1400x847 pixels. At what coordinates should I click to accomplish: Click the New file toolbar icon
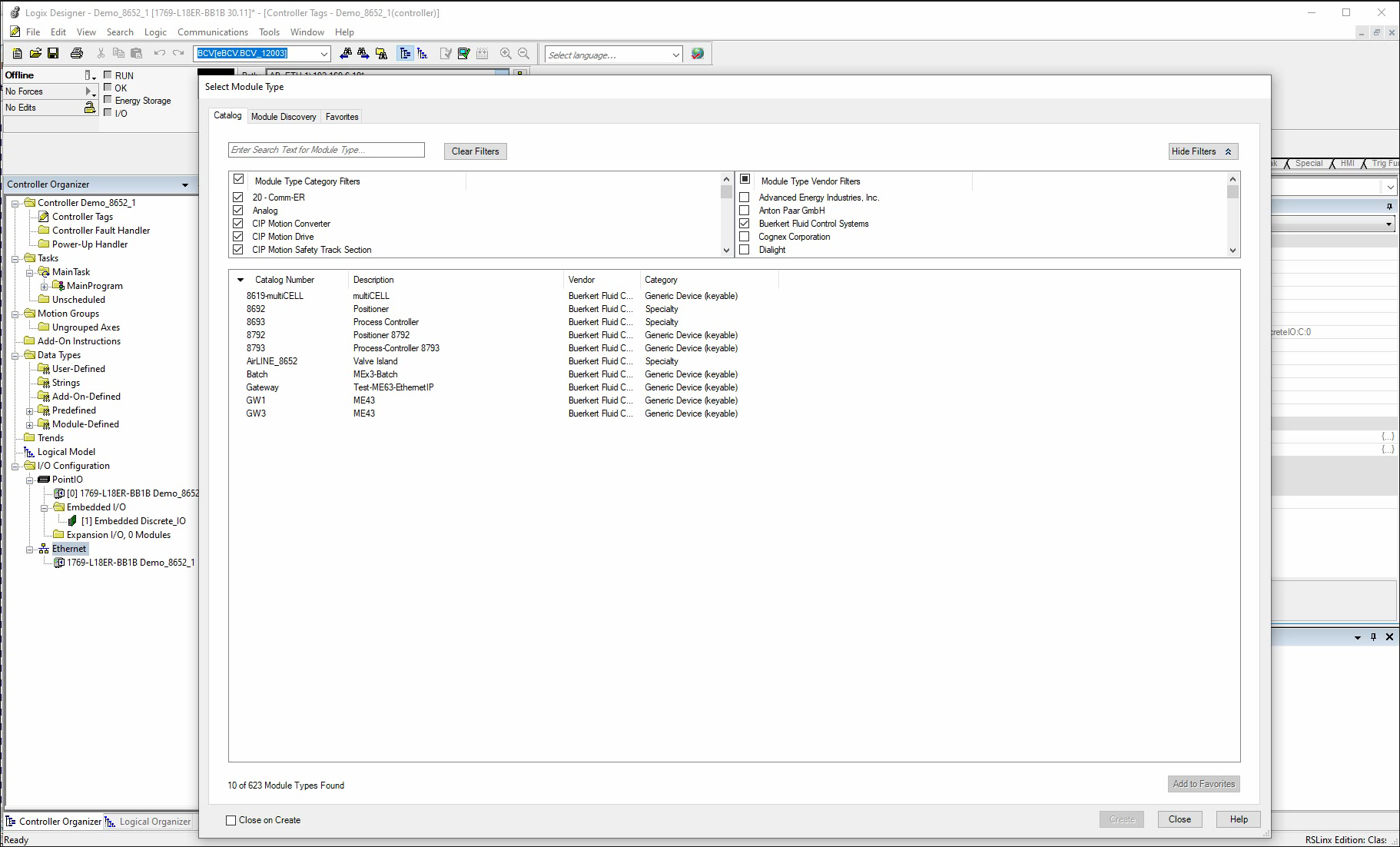(17, 53)
